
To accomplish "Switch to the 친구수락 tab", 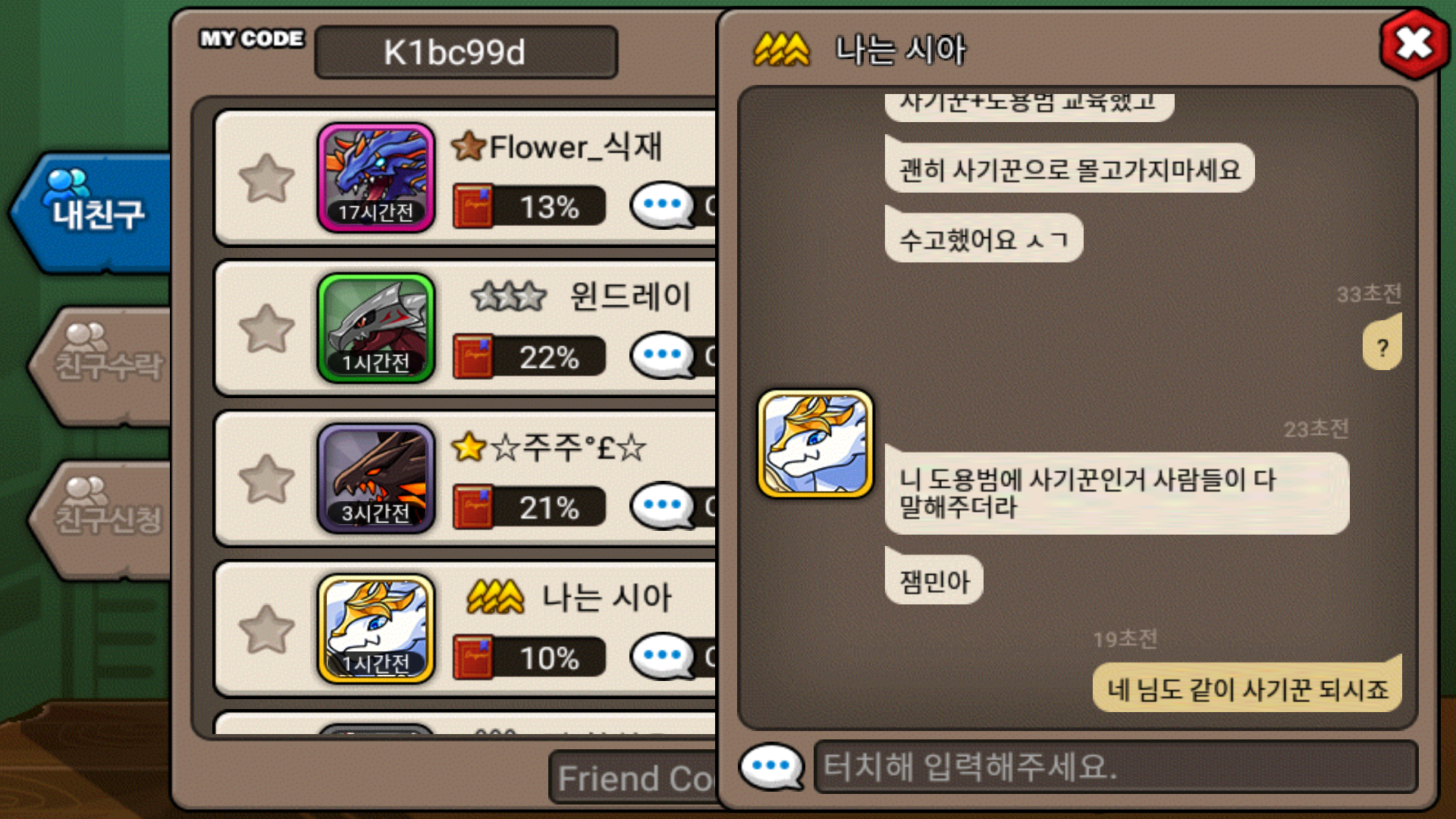I will [x=102, y=365].
